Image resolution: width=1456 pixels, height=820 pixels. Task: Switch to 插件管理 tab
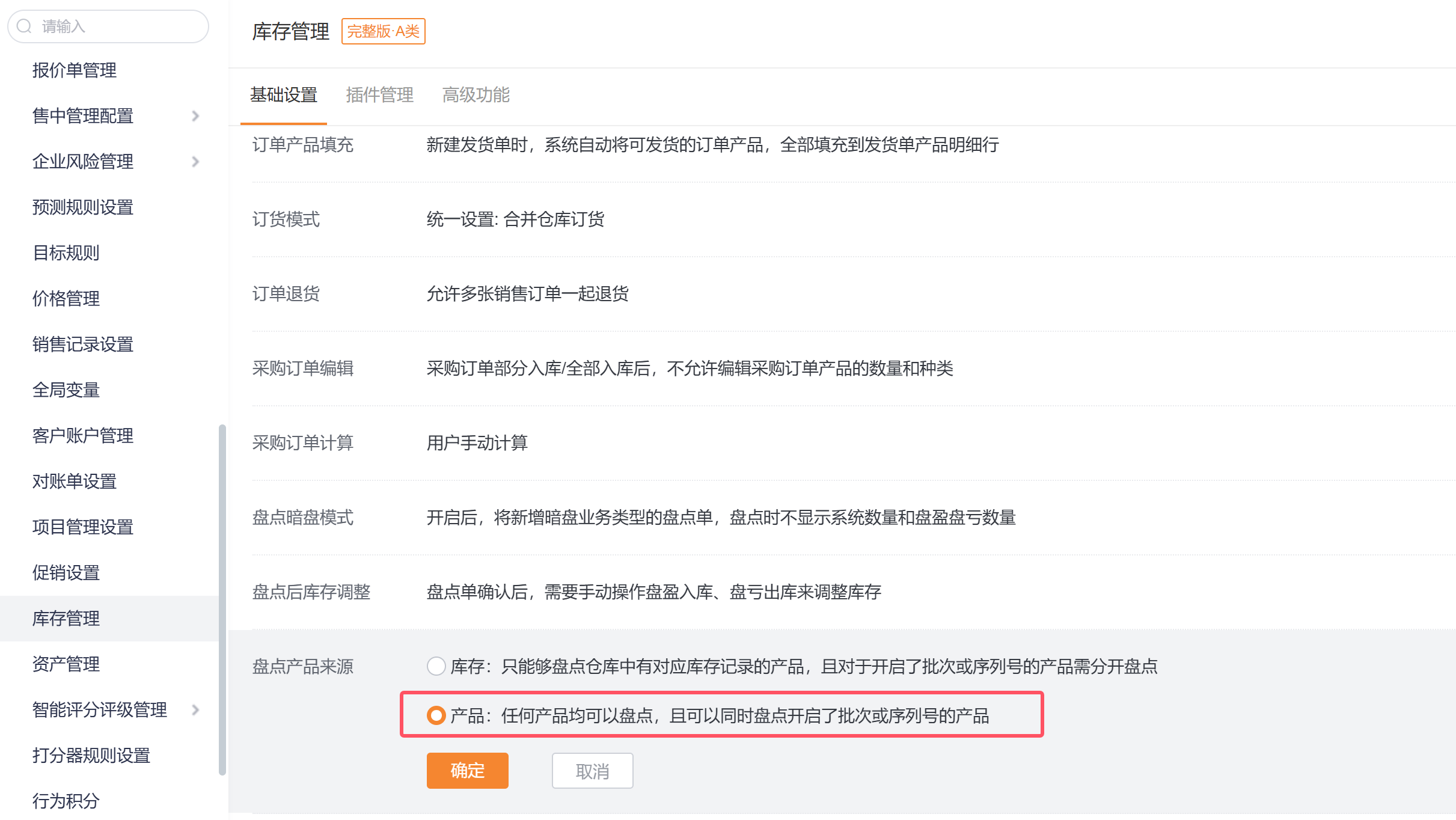tap(379, 95)
